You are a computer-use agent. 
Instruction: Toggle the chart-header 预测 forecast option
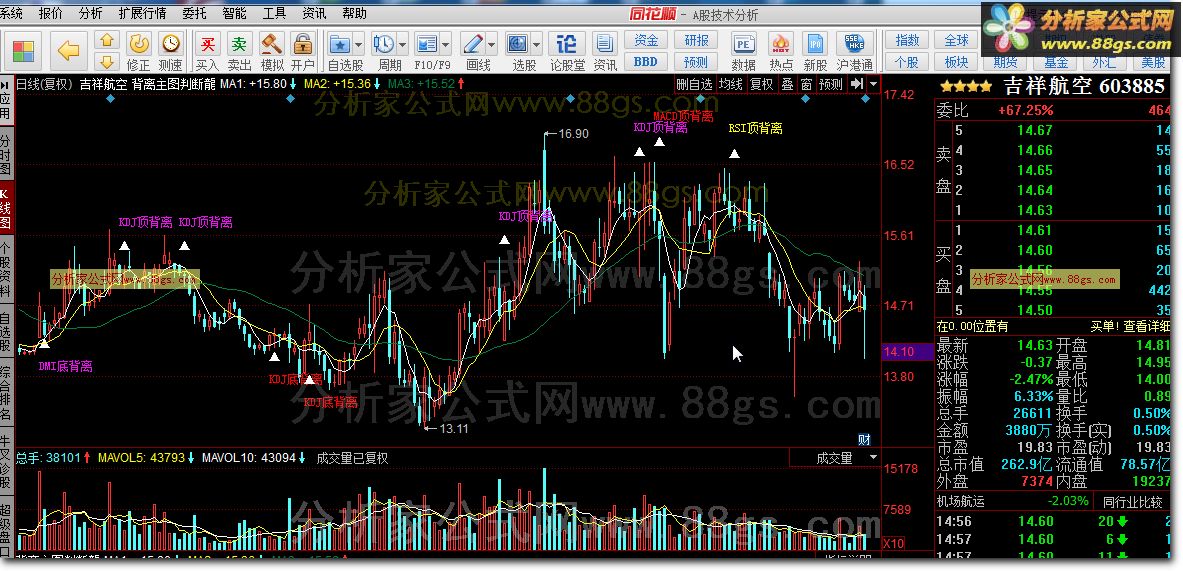click(831, 84)
